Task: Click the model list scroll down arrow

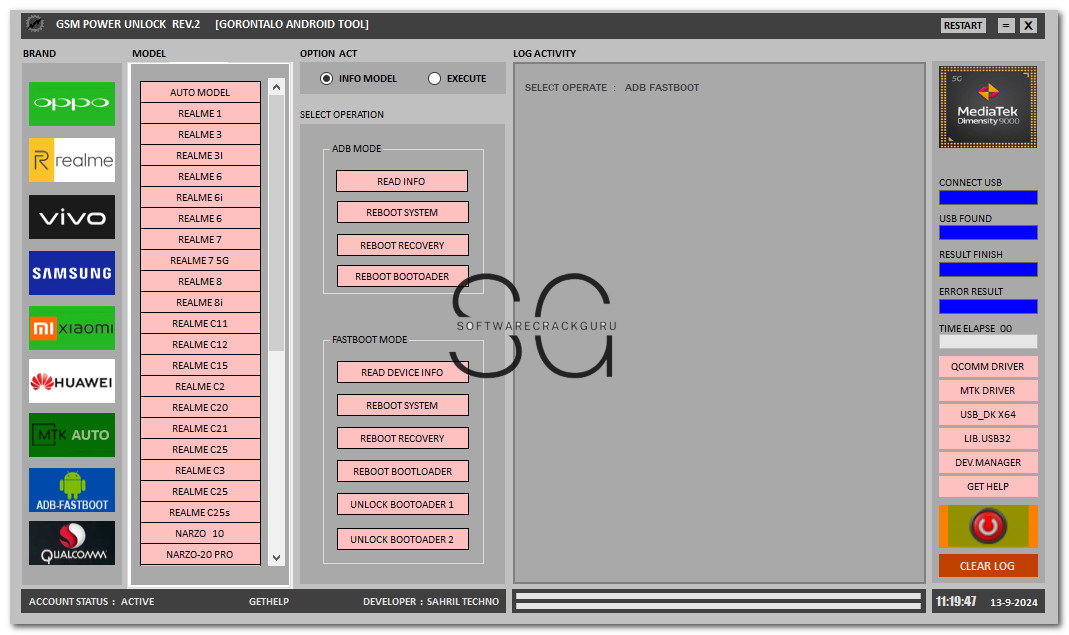Action: click(276, 557)
